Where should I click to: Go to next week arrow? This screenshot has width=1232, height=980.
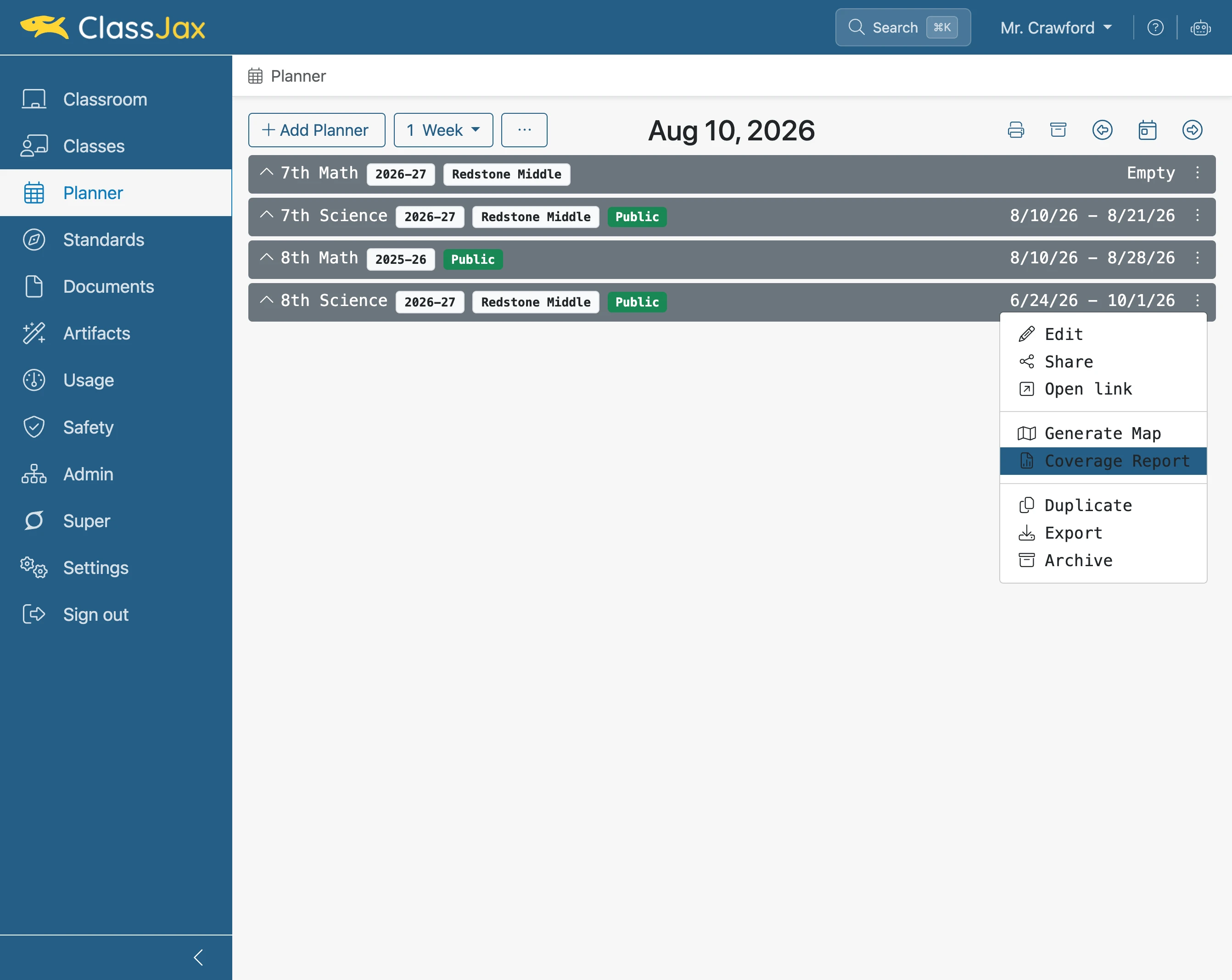pos(1192,130)
